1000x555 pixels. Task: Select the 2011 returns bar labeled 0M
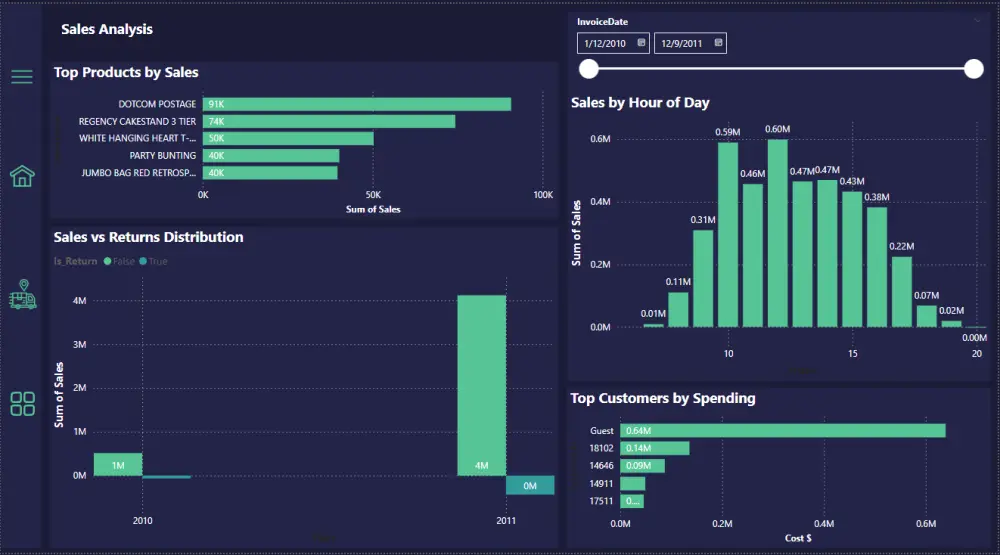(530, 485)
